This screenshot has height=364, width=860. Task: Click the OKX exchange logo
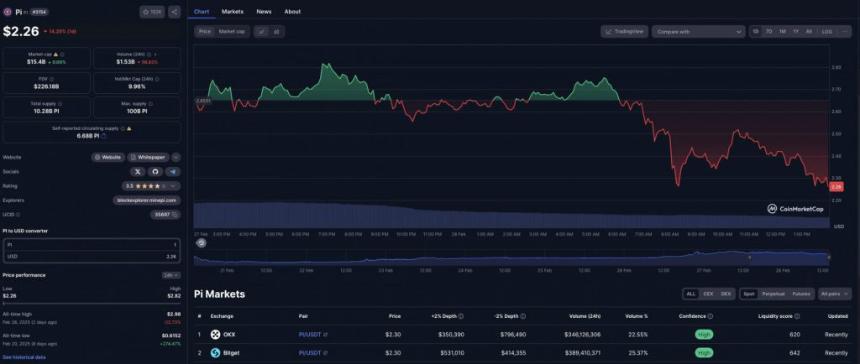215,334
